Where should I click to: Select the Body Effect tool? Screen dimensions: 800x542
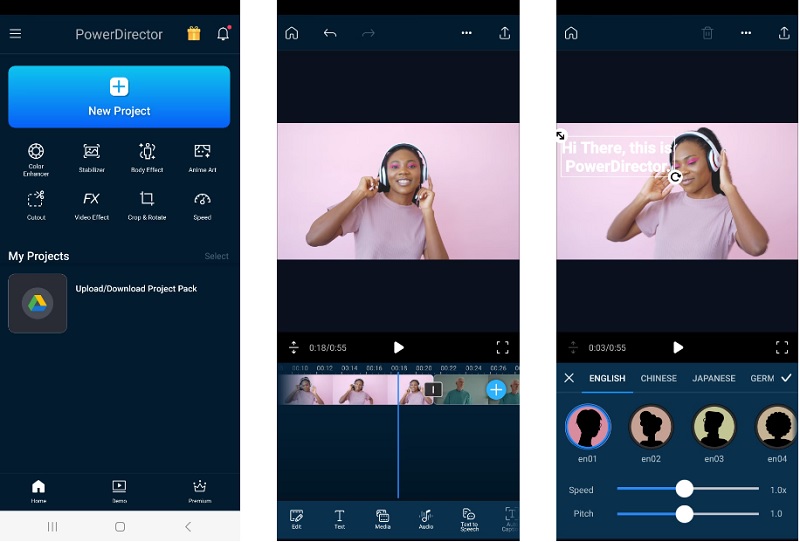coord(147,152)
